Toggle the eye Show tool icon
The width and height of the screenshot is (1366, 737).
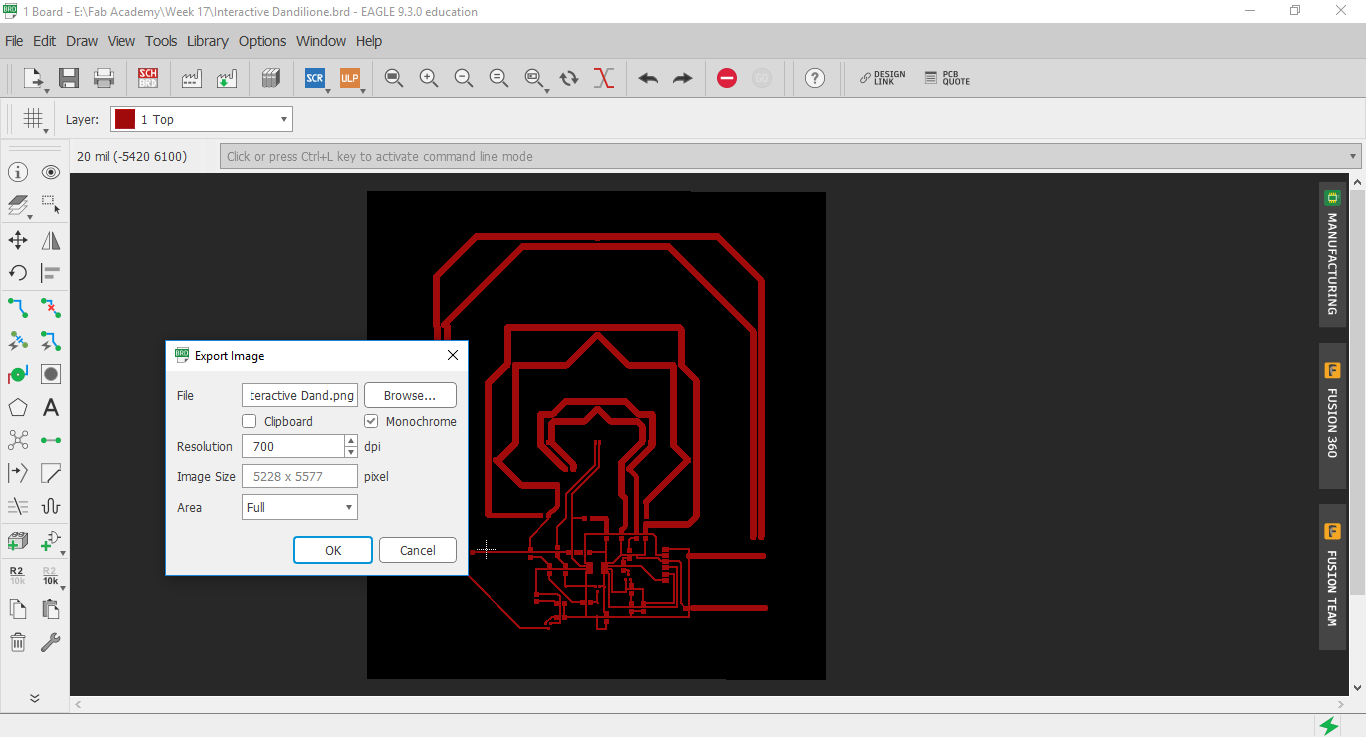click(51, 173)
